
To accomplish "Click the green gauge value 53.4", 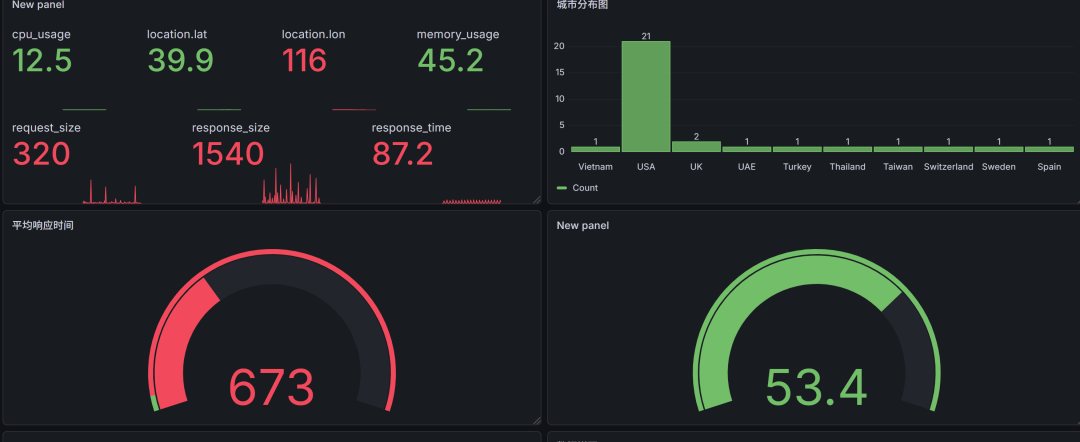I will [816, 388].
